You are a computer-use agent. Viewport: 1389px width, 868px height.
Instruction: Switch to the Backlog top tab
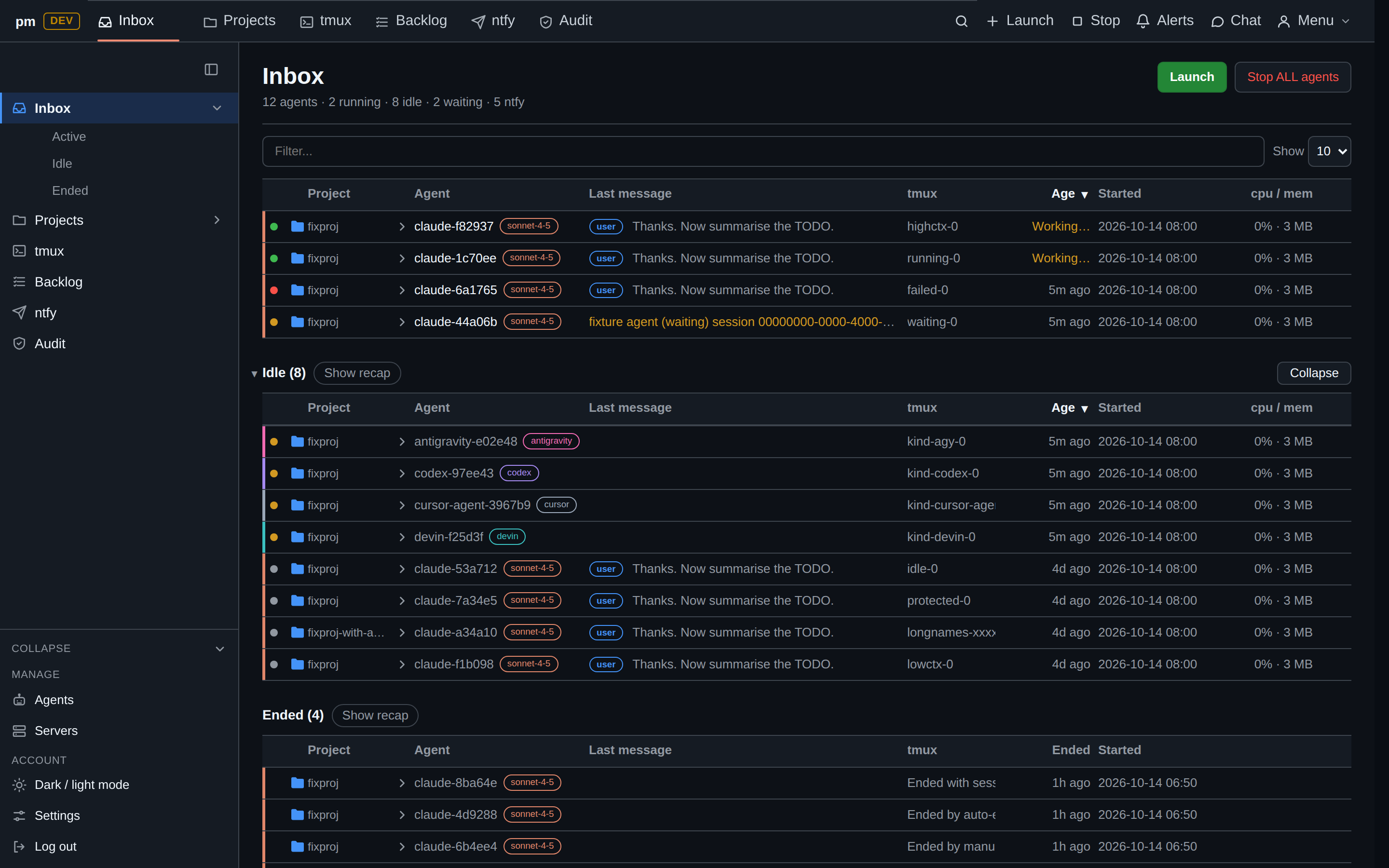tap(411, 21)
